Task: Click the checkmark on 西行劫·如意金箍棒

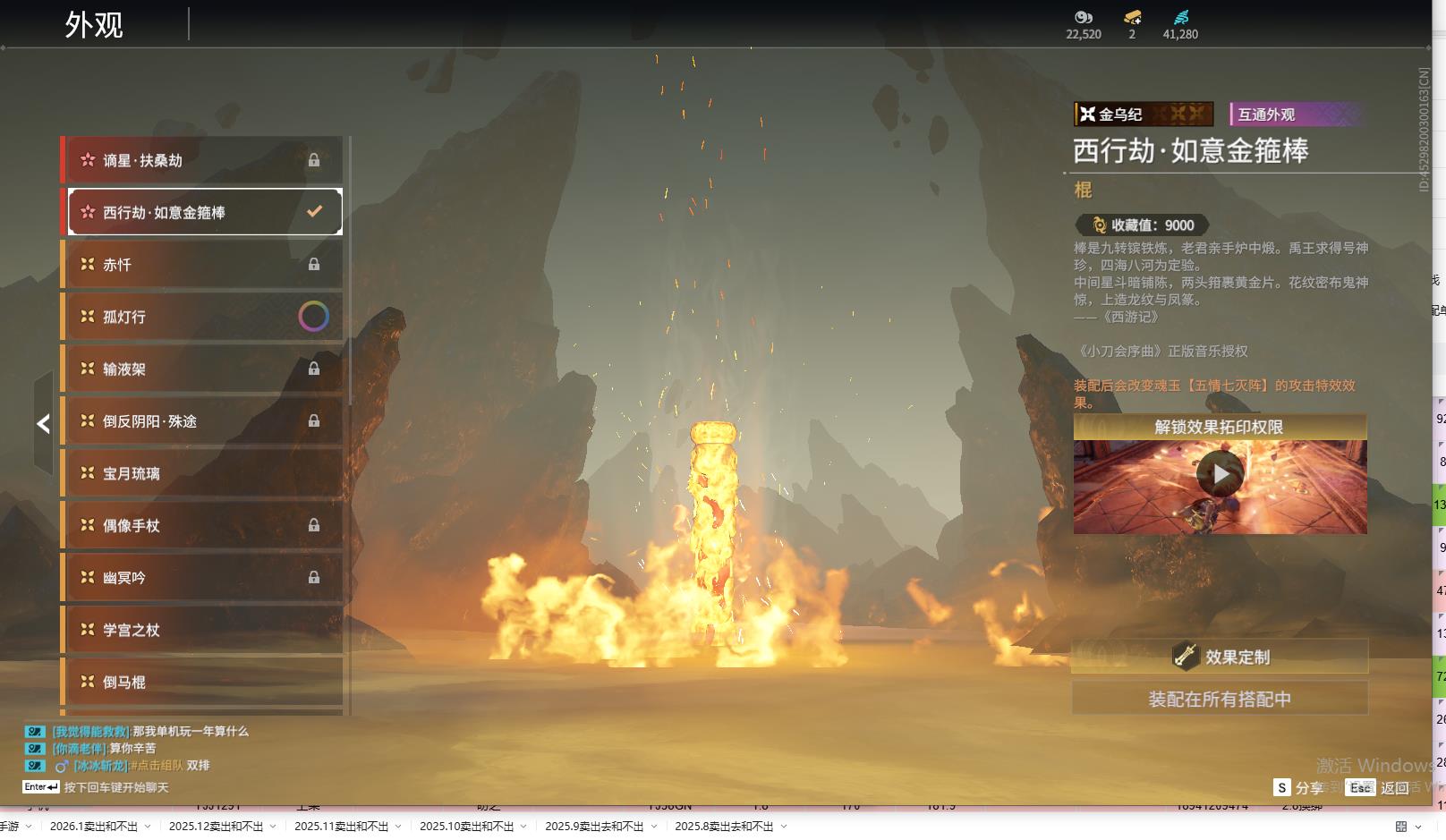Action: click(314, 212)
